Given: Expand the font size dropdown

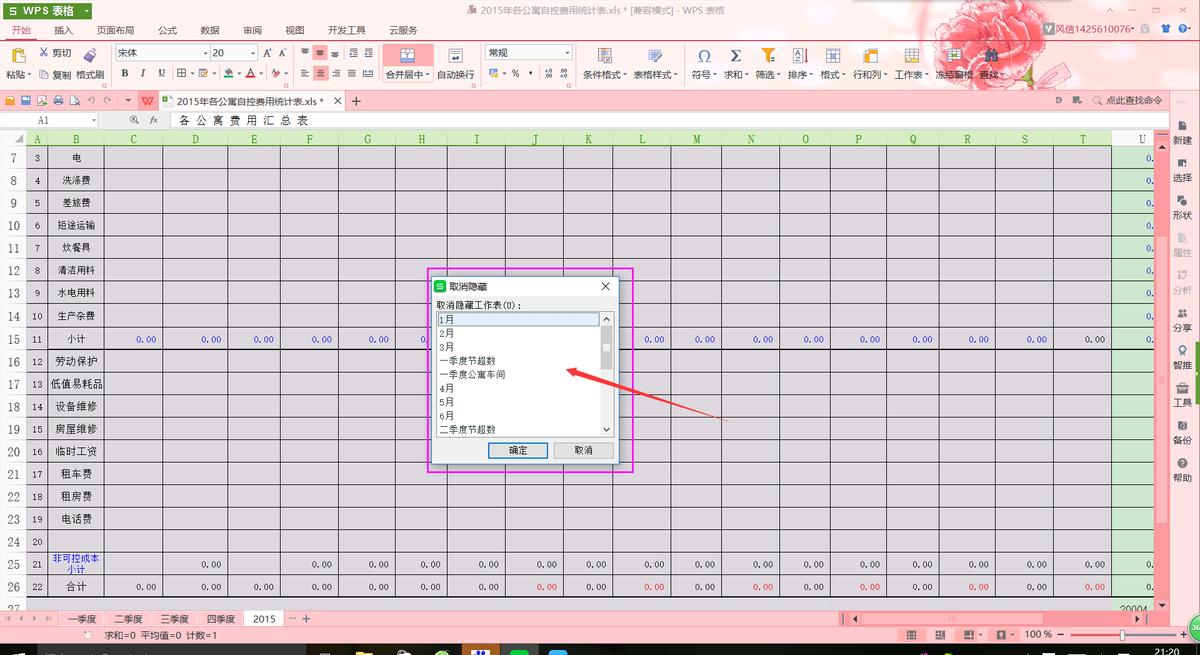Looking at the screenshot, I should point(252,52).
